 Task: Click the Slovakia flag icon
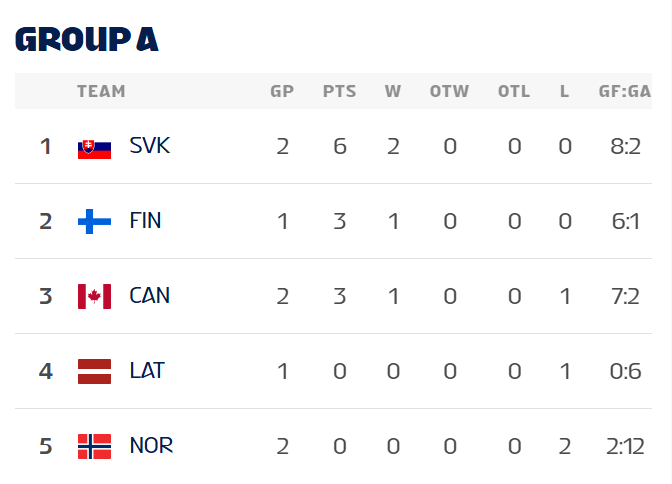pos(94,147)
